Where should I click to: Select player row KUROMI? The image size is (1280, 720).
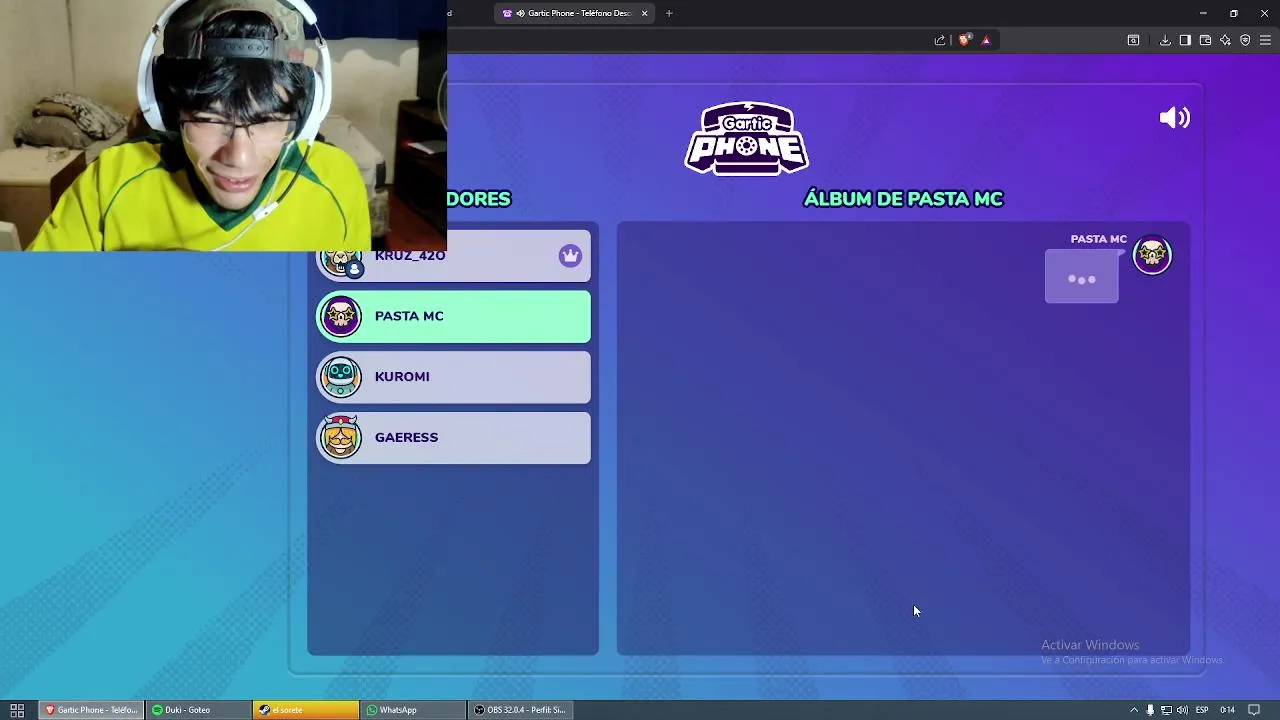(453, 377)
